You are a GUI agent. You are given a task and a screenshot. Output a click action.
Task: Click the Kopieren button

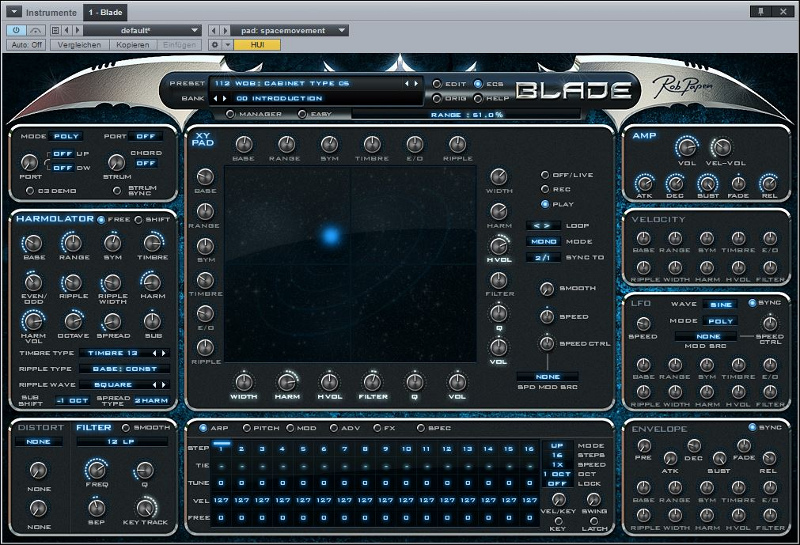pos(133,44)
